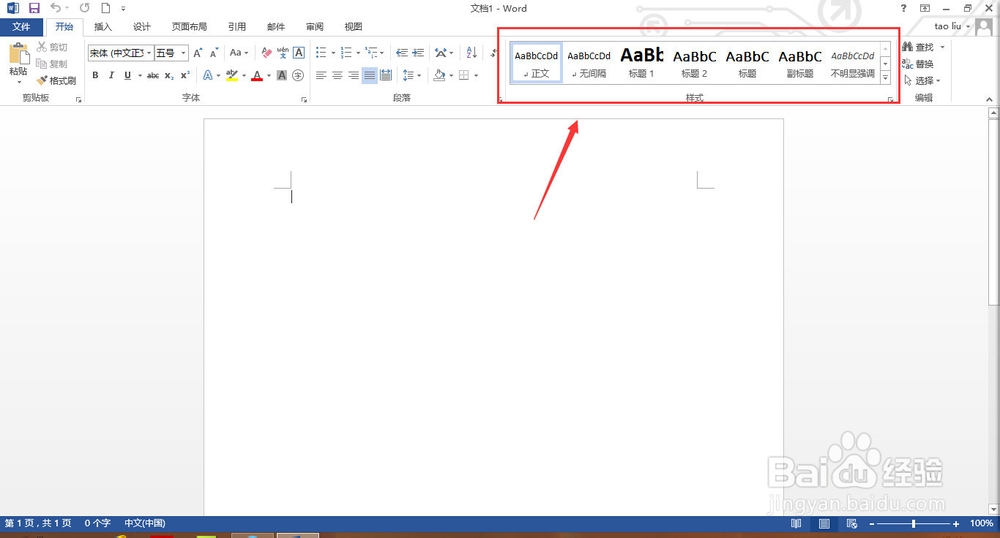Apply the 副标题 style

tap(800, 62)
